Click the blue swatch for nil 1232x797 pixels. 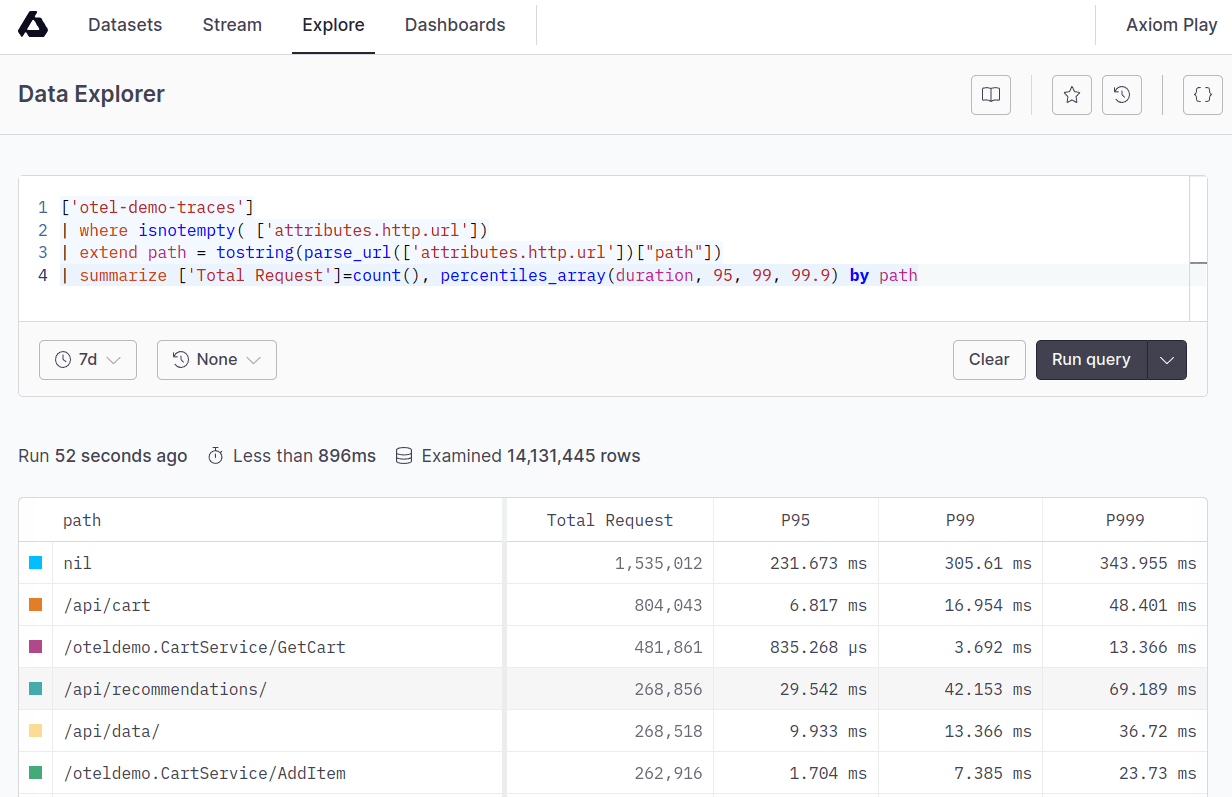36,563
